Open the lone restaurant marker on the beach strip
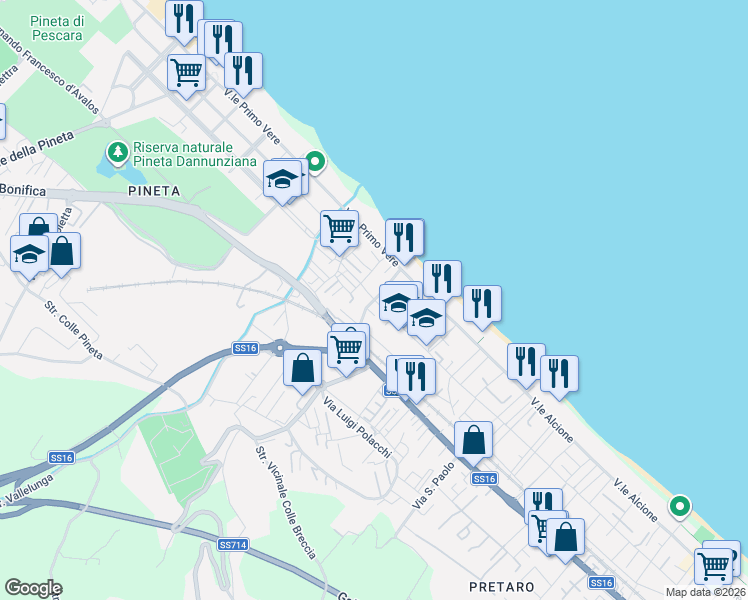Image resolution: width=748 pixels, height=600 pixels. tap(482, 307)
